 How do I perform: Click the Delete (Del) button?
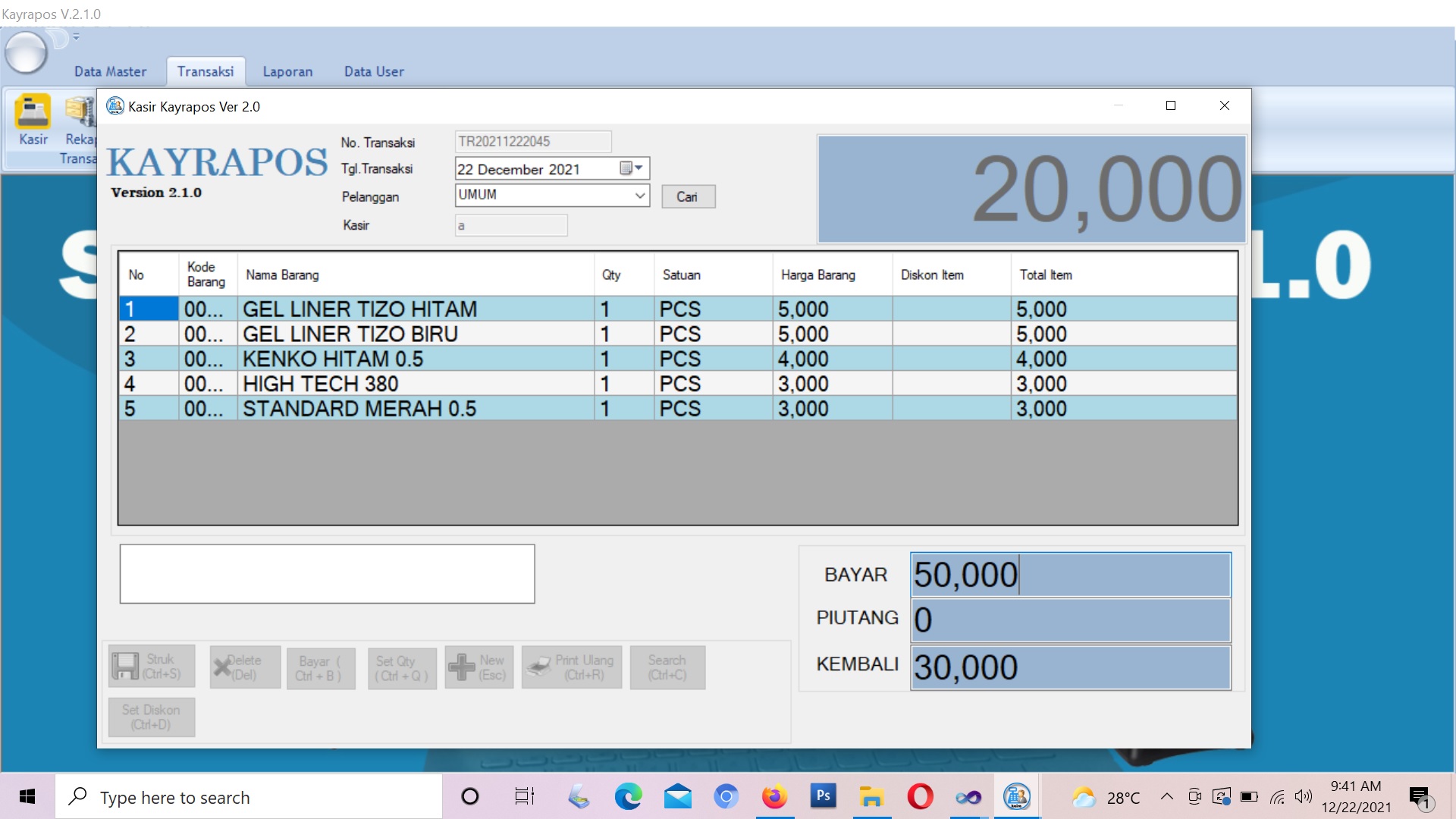[245, 667]
